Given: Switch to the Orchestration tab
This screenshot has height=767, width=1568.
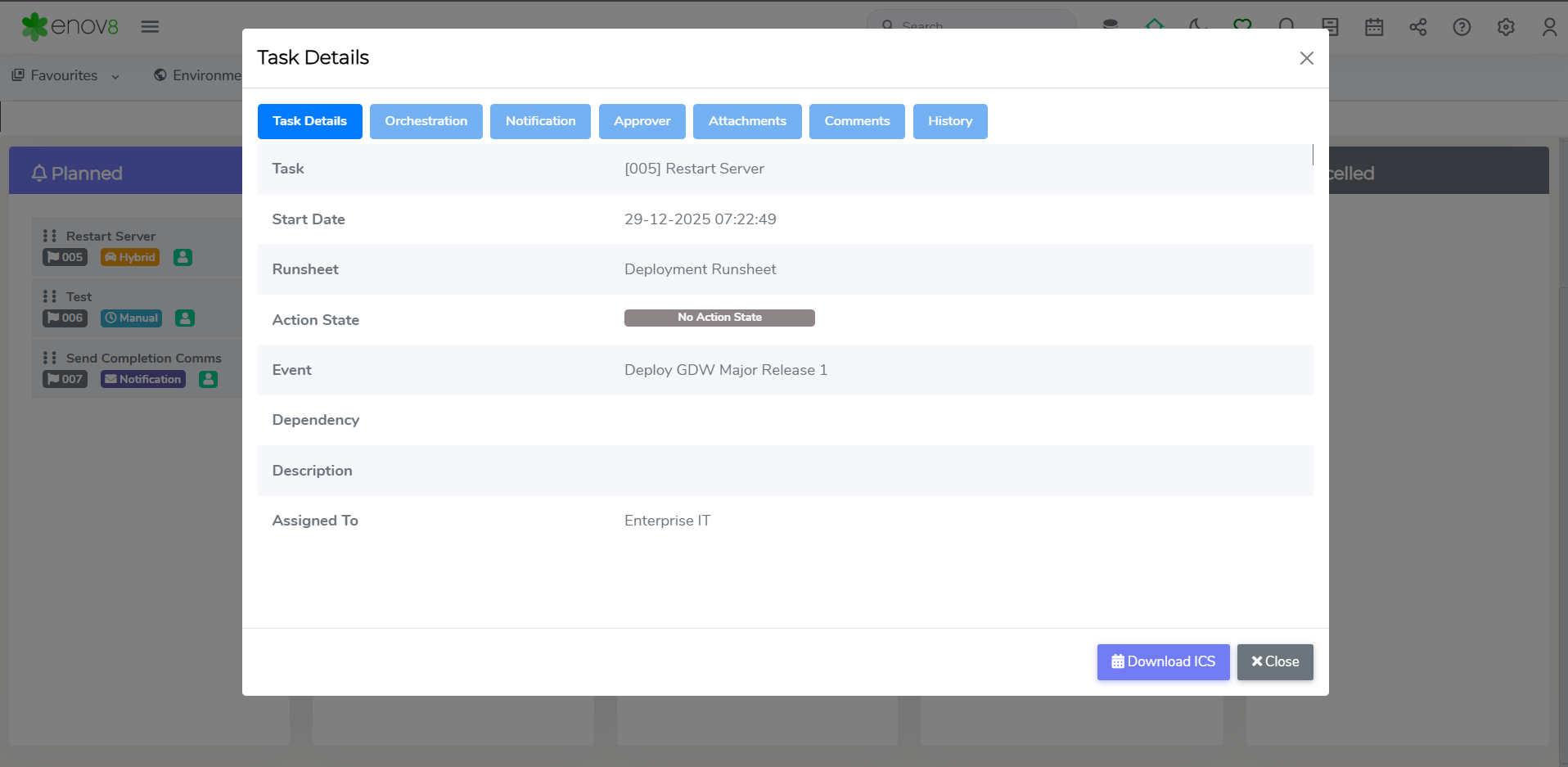Looking at the screenshot, I should click(x=426, y=121).
